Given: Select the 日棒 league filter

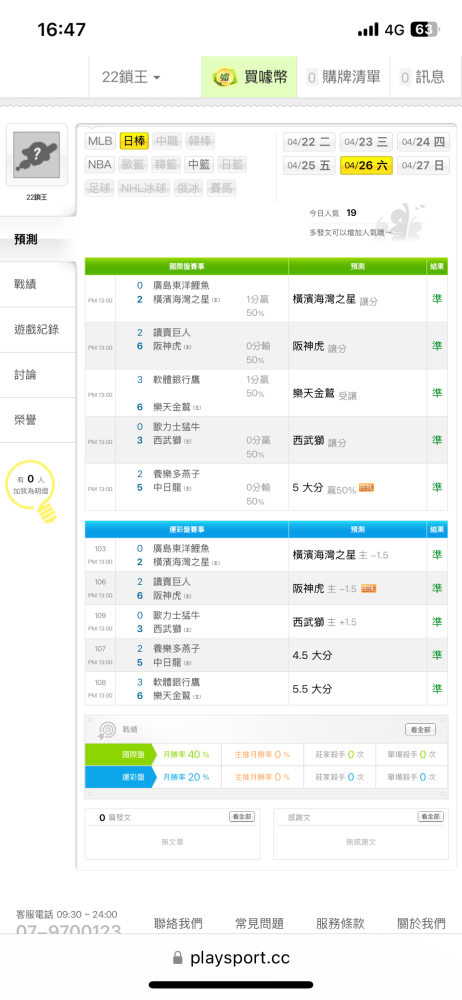Looking at the screenshot, I should coord(134,141).
